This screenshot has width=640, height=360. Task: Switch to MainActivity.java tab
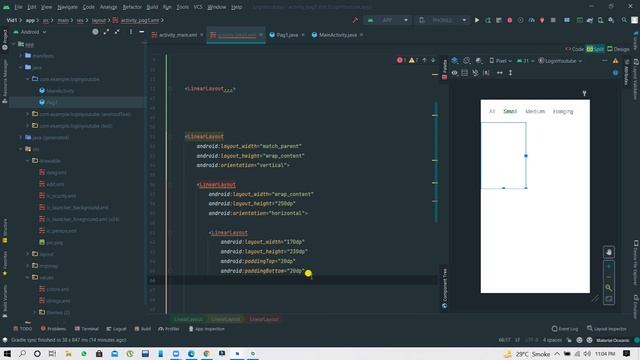(x=338, y=35)
